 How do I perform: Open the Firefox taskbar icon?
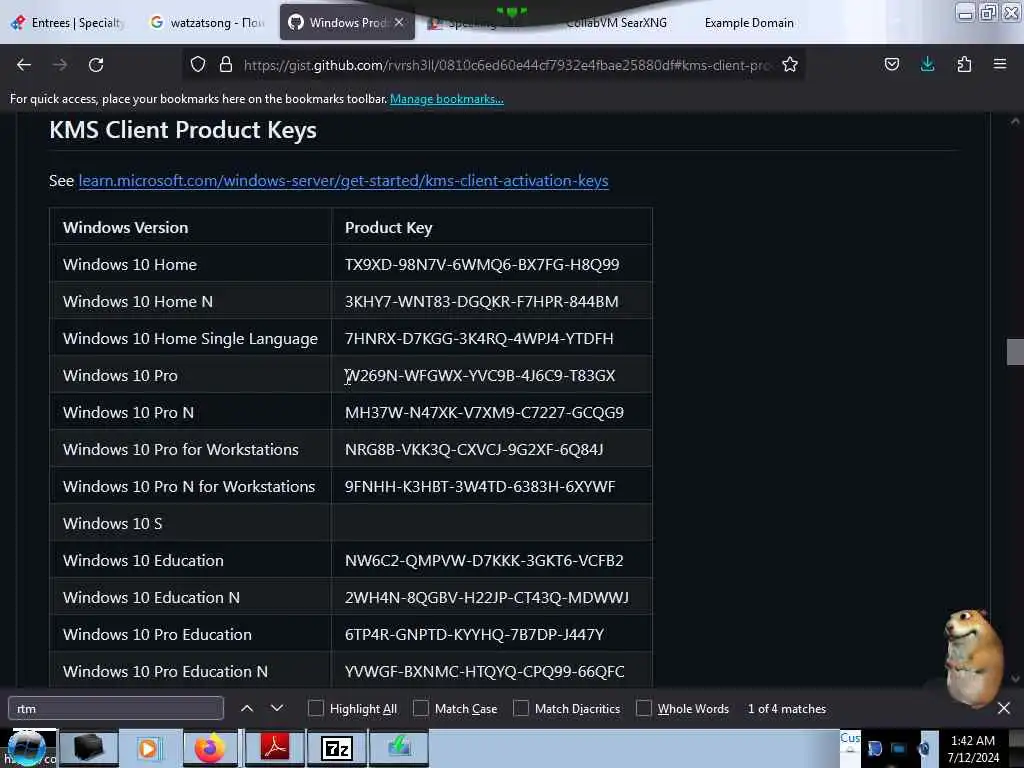(210, 748)
